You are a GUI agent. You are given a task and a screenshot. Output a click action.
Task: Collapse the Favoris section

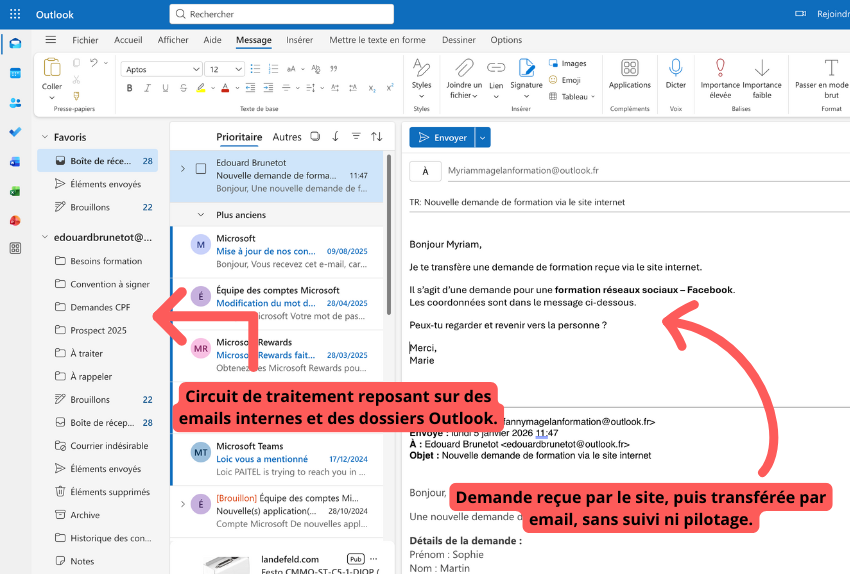45,137
